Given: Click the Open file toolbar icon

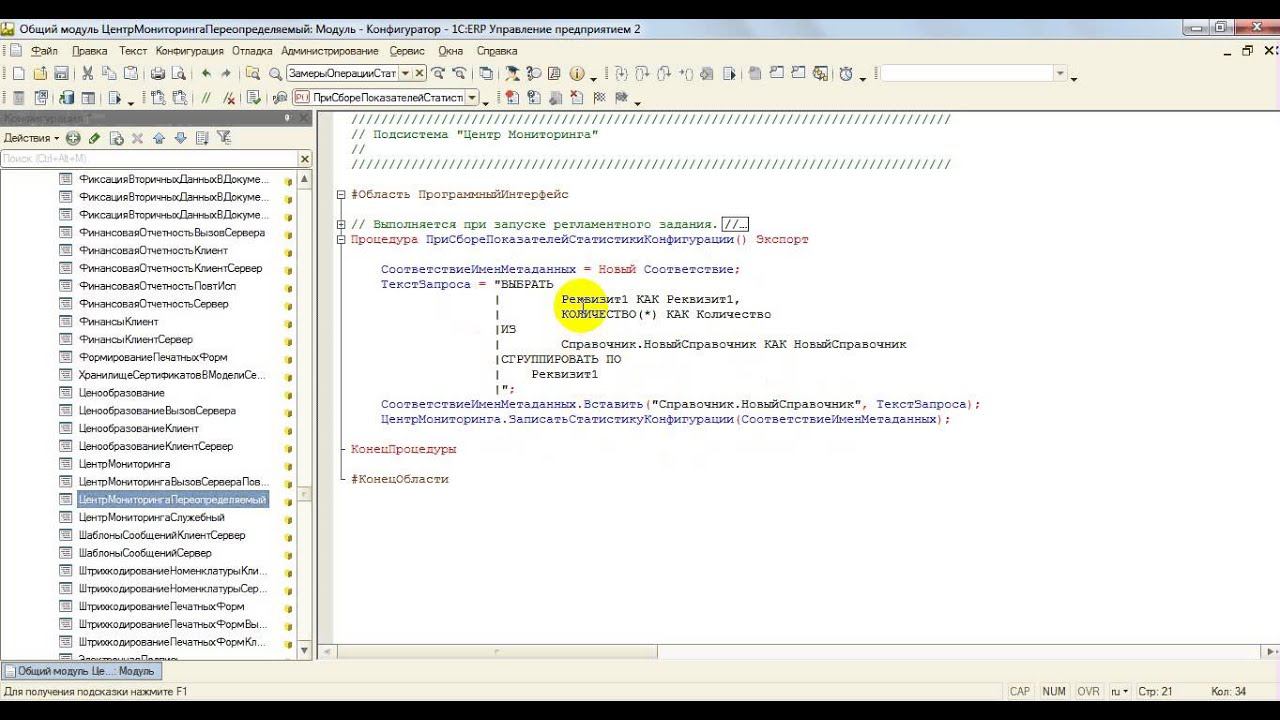Looking at the screenshot, I should point(40,74).
